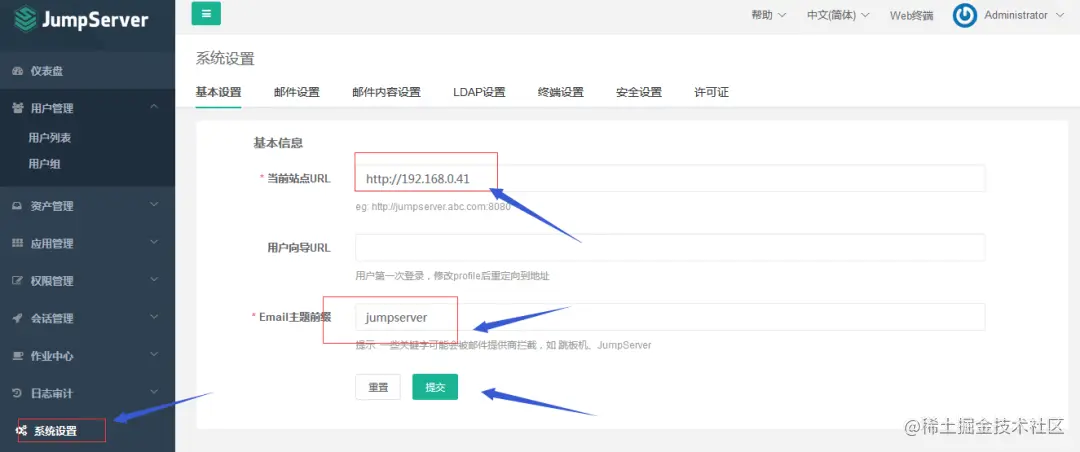Expand the 应用管理 menu chevron
The width and height of the screenshot is (1080, 452).
coord(154,243)
